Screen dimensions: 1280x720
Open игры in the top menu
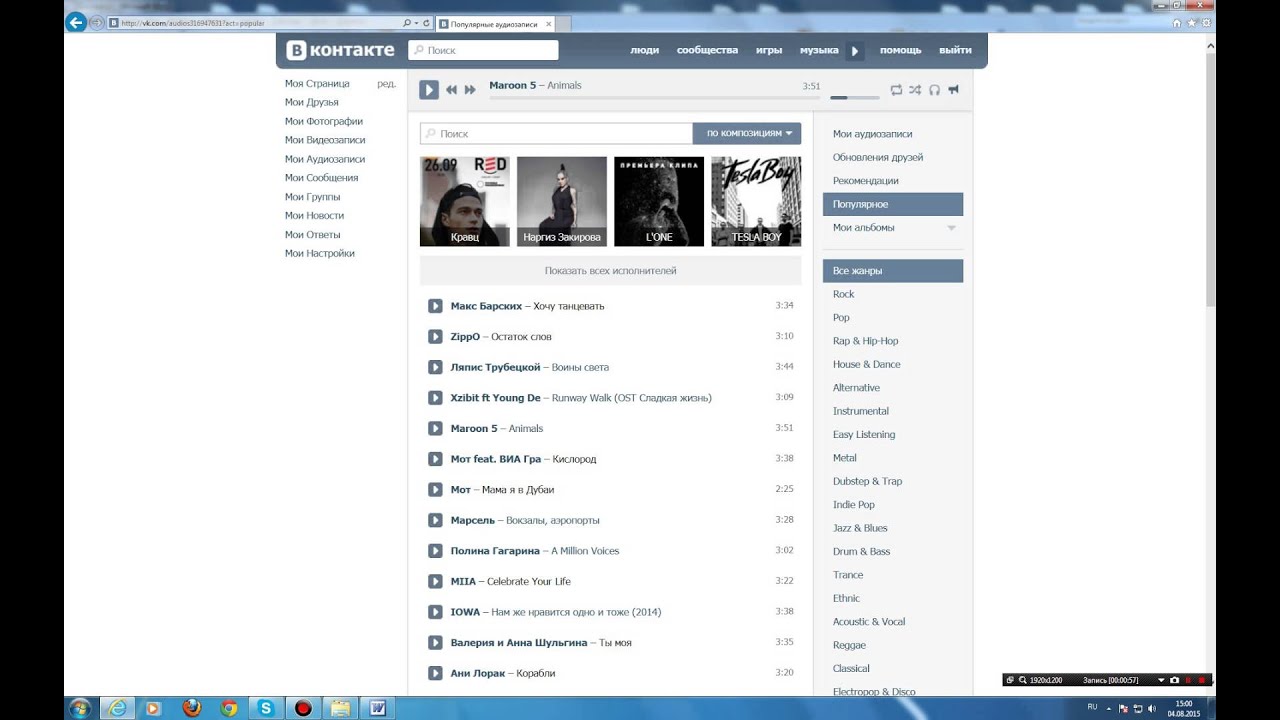click(x=769, y=50)
